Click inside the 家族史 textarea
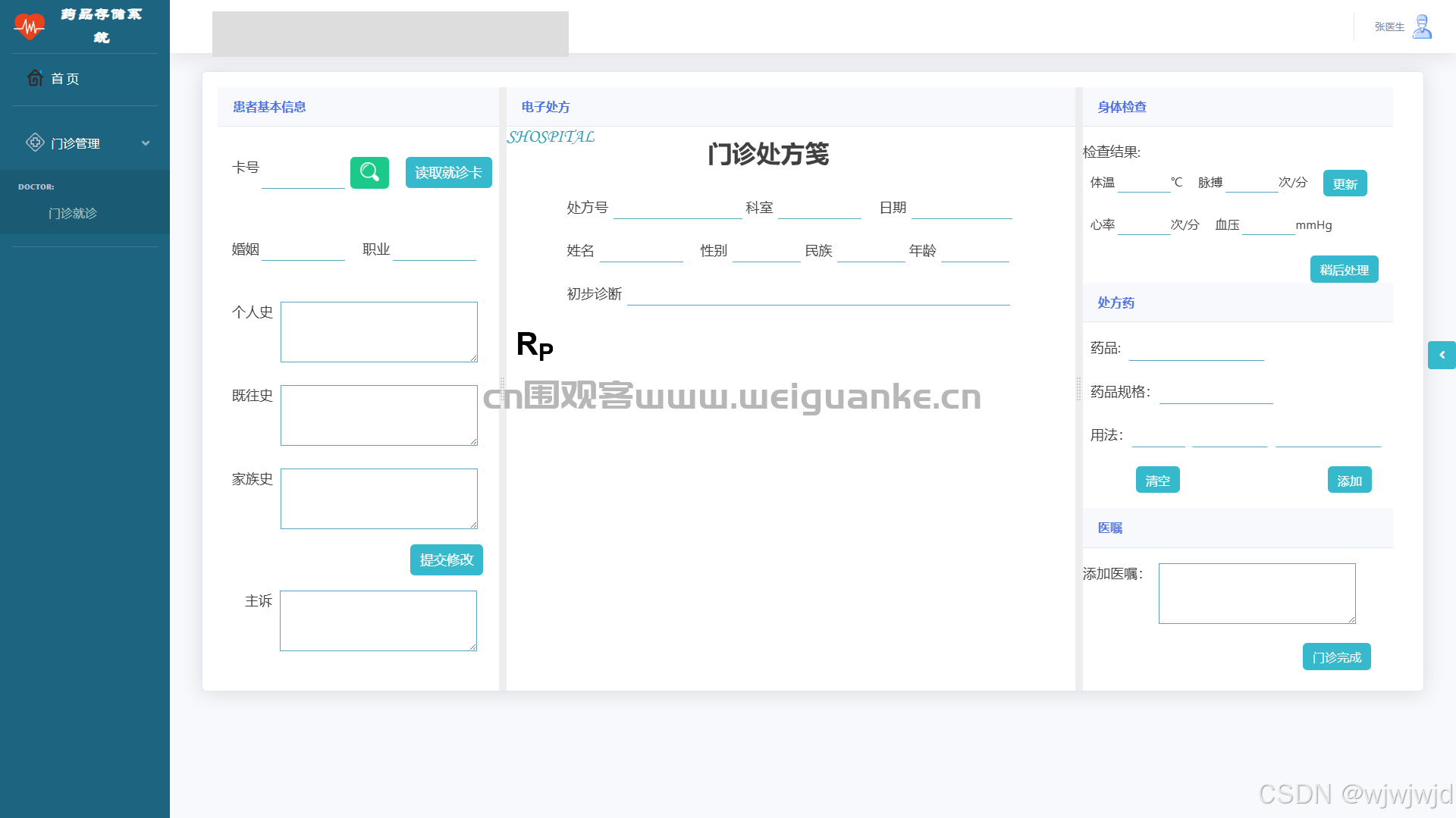The image size is (1456, 818). 379,499
